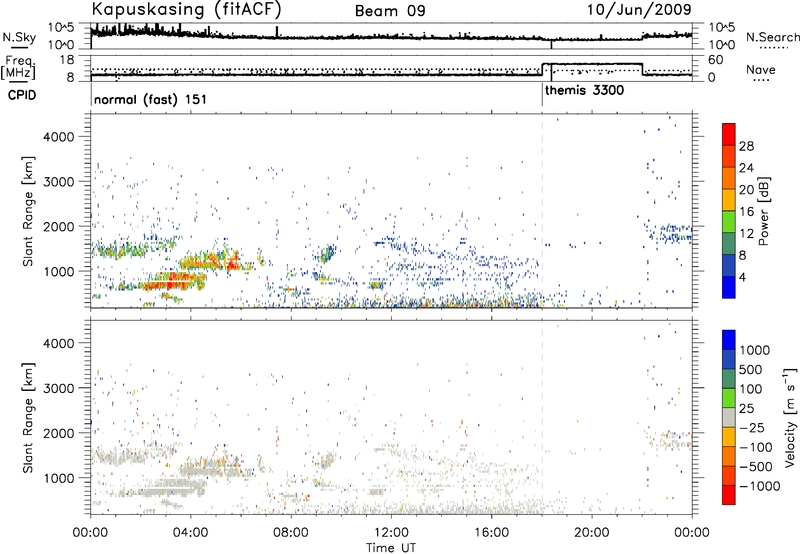
Task: Click the 'Slant Range [km]' label of the velocity panel
Action: [x=28, y=417]
